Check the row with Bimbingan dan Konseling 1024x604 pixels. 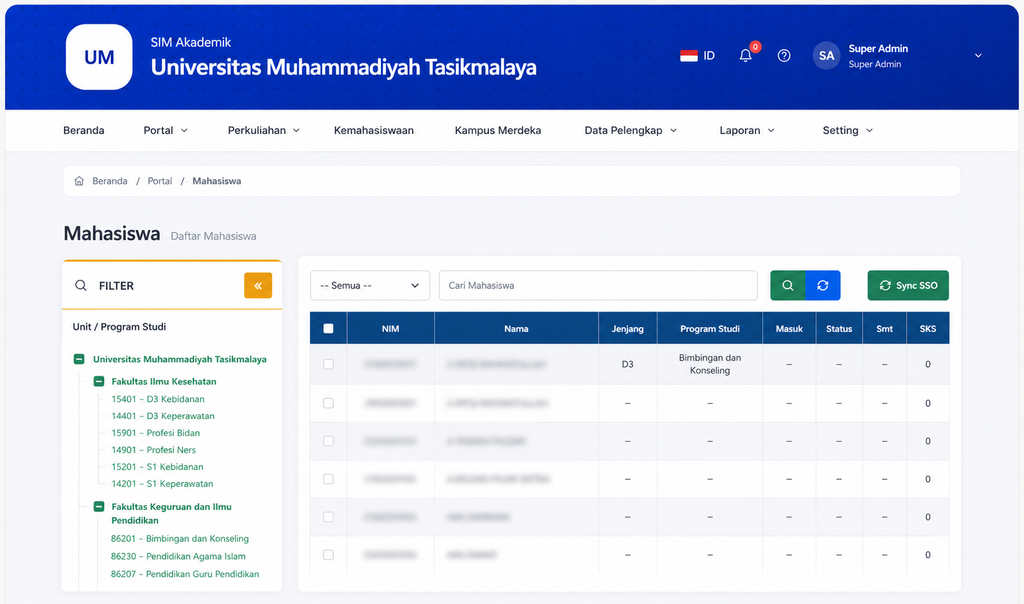[328, 364]
